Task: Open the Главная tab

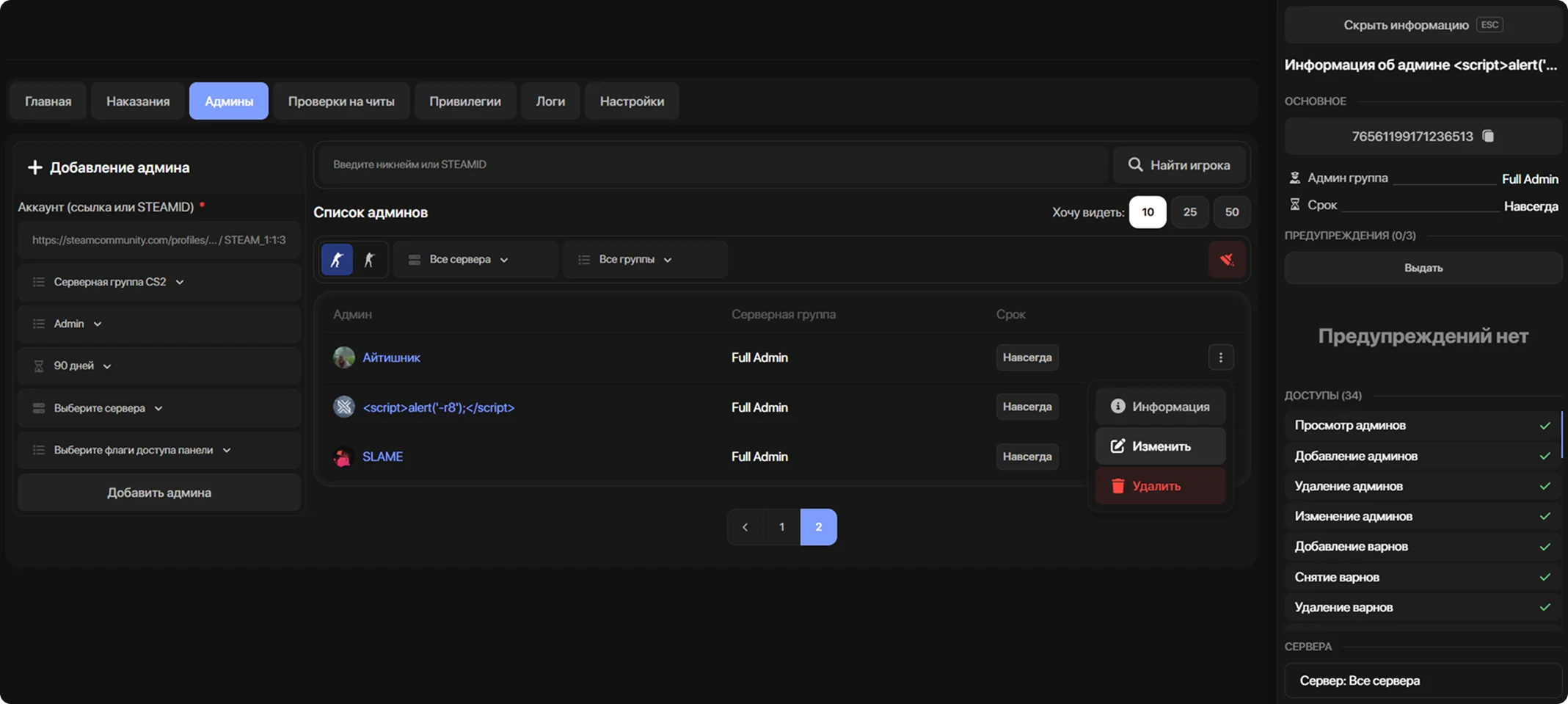Action: 48,101
